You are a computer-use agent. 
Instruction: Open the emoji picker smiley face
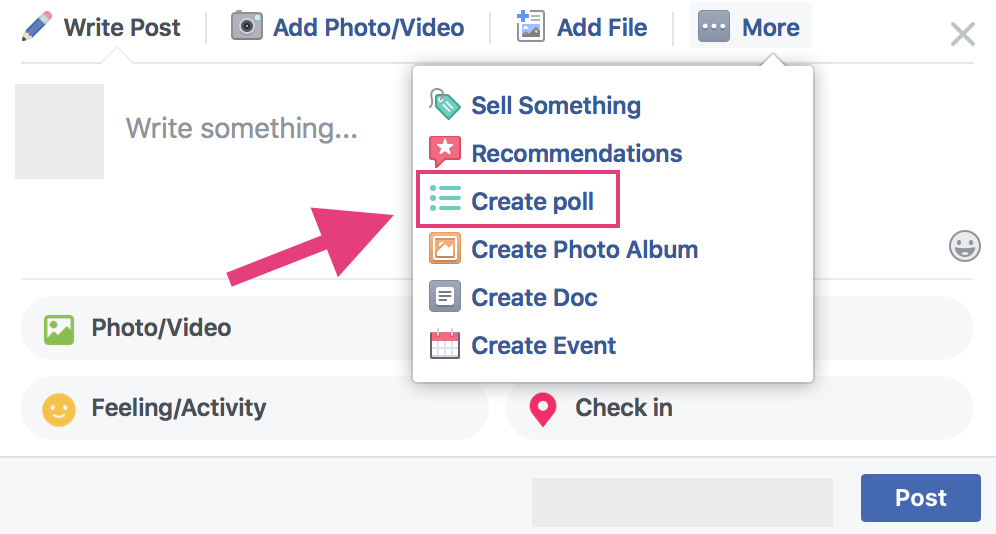[x=964, y=246]
